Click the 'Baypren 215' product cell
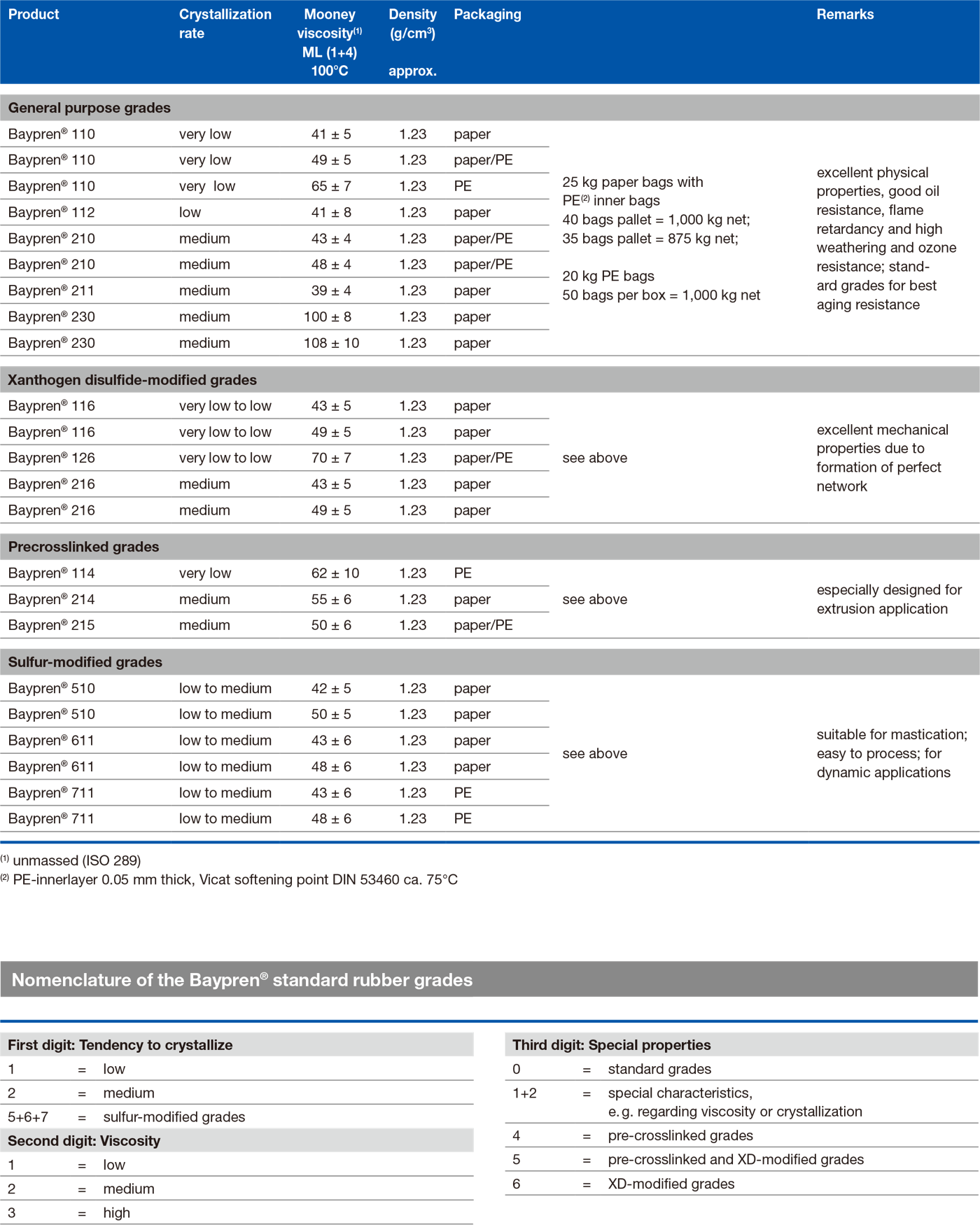 pos(52,625)
